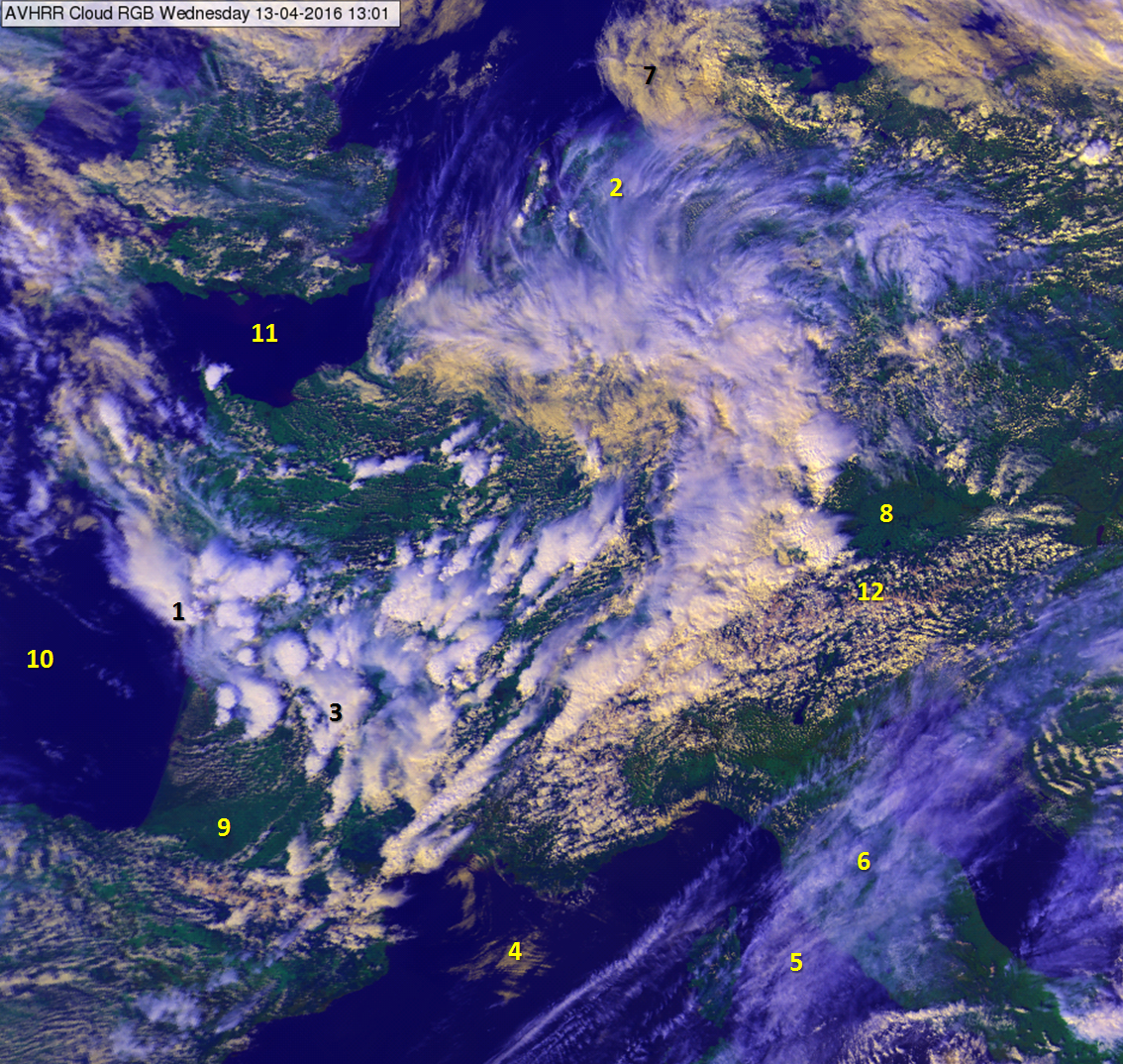Click the 'AVHRR Cloud RGB' title text

80,14
